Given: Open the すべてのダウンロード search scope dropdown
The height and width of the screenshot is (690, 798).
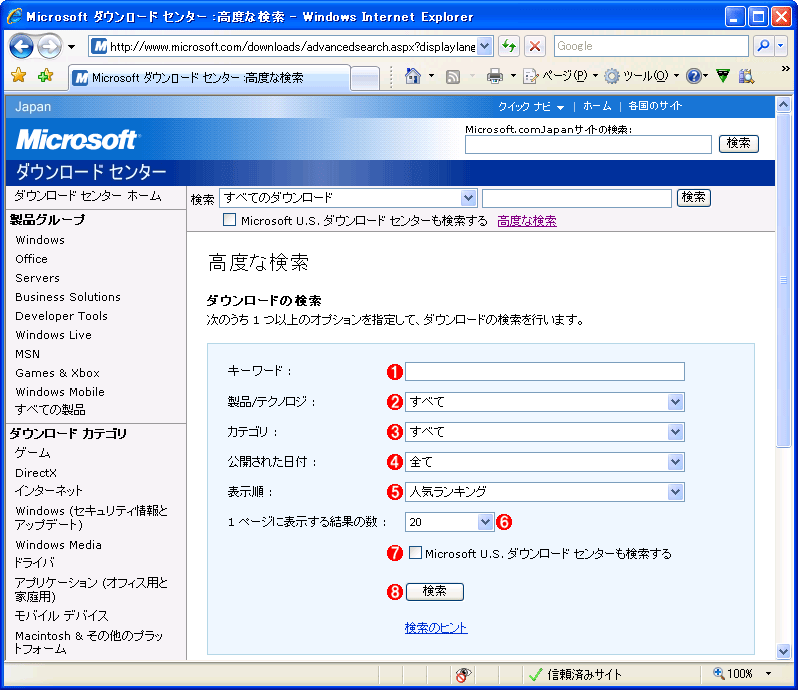Looking at the screenshot, I should 348,197.
